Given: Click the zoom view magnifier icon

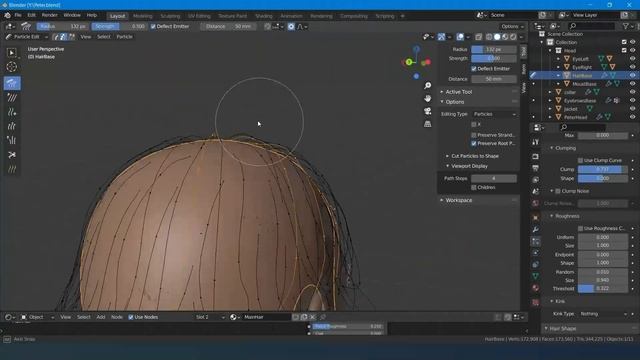Looking at the screenshot, I should [x=427, y=86].
